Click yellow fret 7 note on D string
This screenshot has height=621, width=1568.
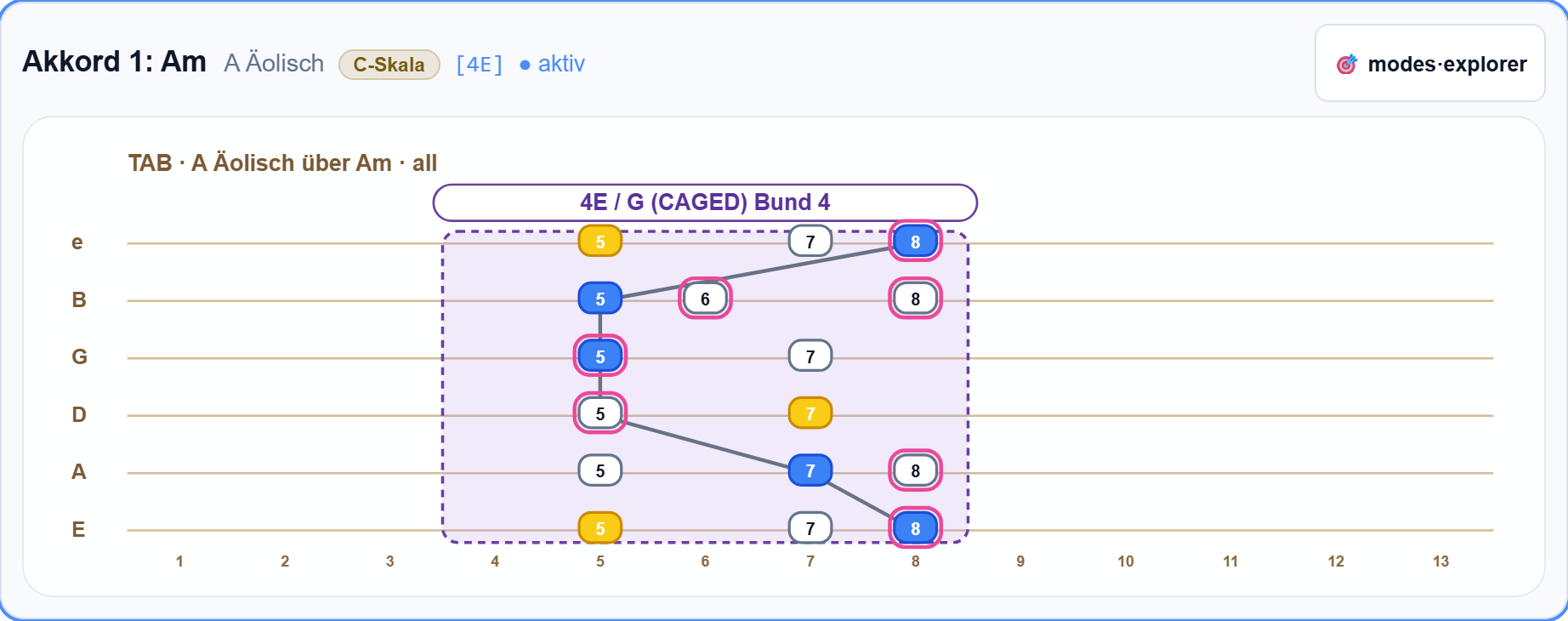[x=810, y=413]
